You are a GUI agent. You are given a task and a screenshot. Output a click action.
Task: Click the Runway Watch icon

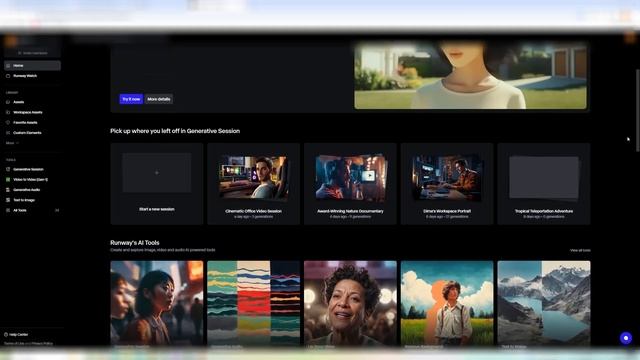tap(8, 76)
